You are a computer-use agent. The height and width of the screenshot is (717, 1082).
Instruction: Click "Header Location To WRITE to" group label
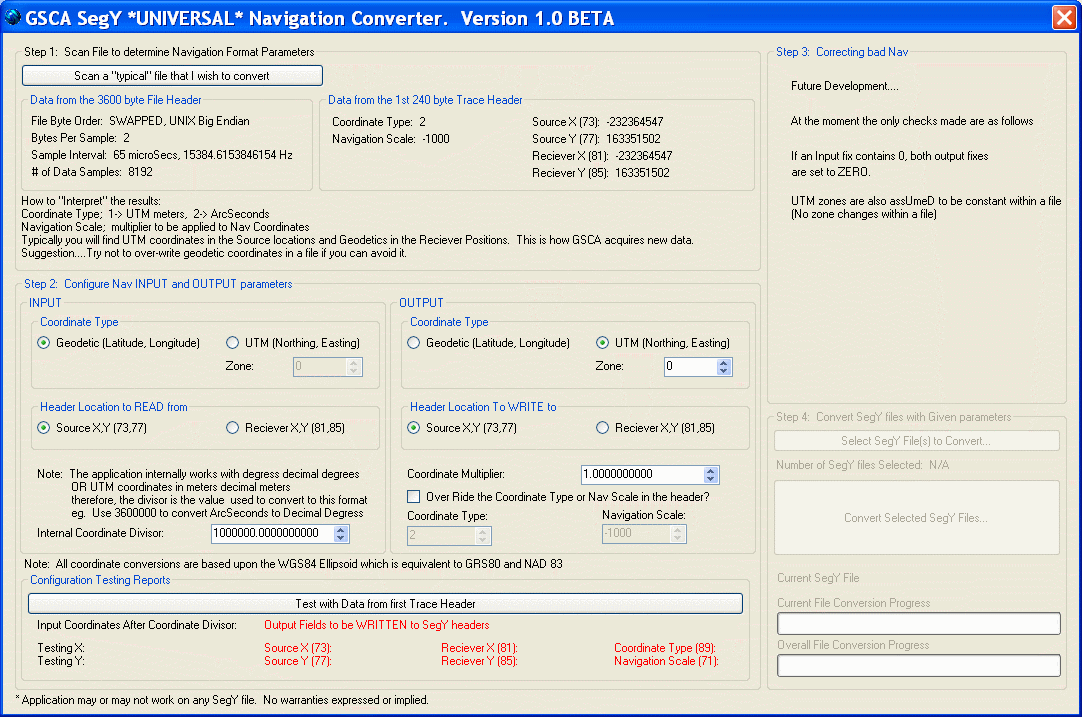point(483,407)
